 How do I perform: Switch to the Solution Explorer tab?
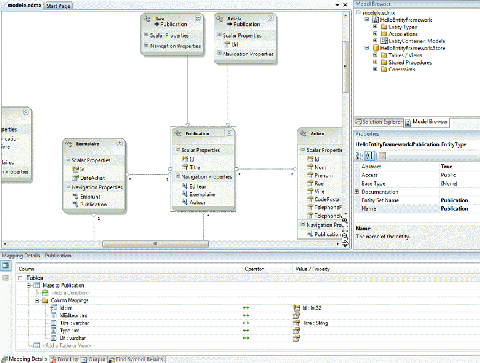pos(379,122)
